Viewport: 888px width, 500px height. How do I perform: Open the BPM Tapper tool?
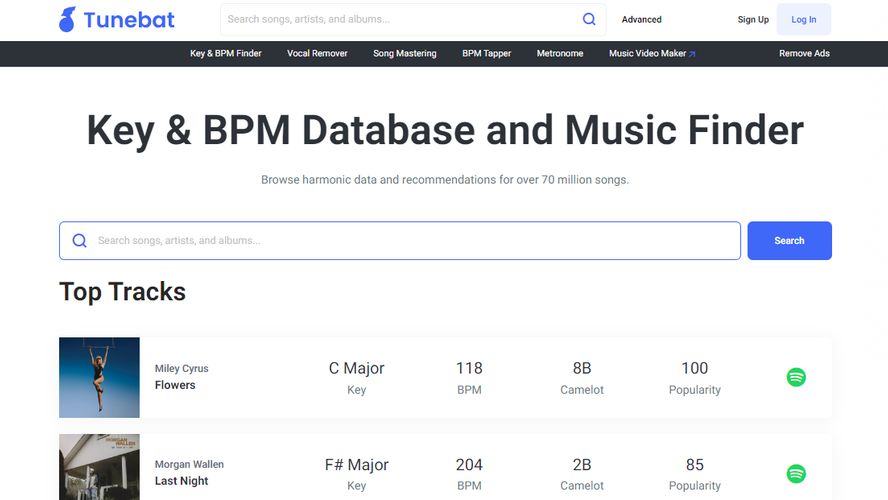pos(486,54)
